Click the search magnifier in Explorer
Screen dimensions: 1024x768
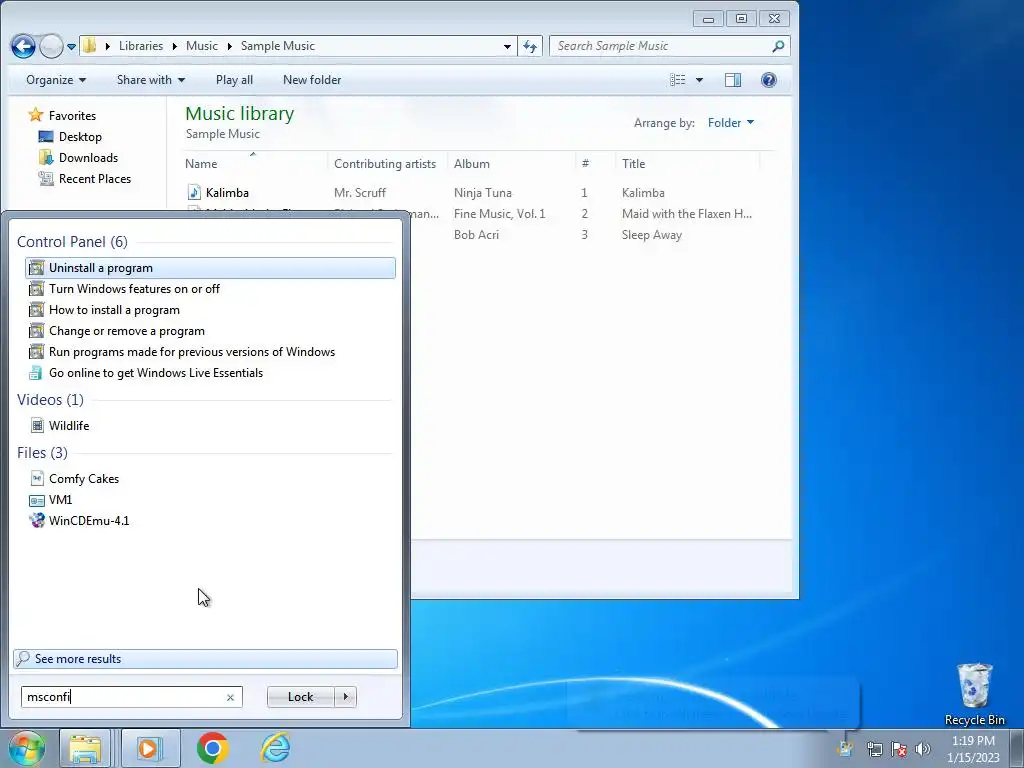[778, 46]
